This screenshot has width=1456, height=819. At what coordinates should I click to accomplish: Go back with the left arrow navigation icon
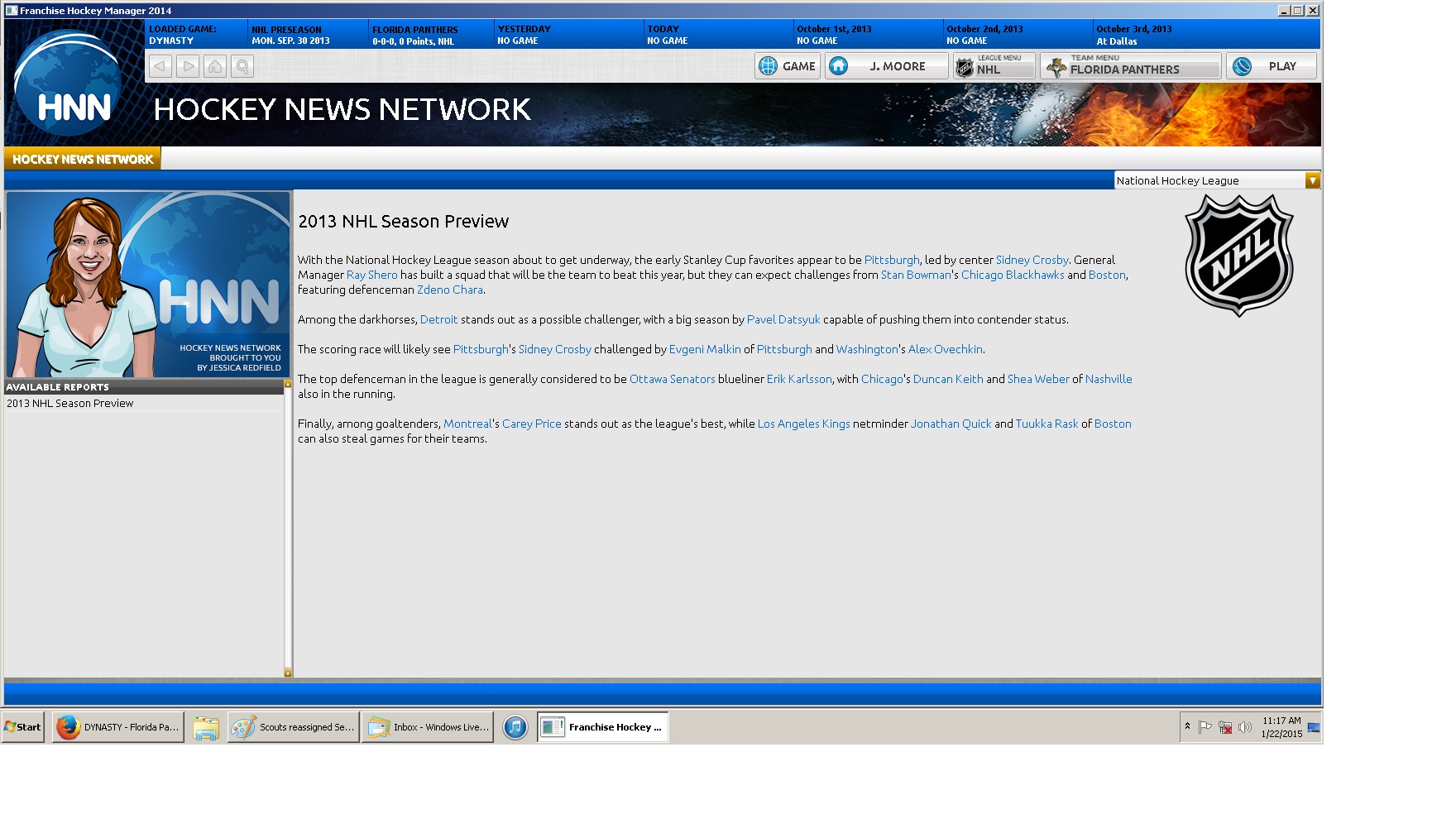pos(160,66)
